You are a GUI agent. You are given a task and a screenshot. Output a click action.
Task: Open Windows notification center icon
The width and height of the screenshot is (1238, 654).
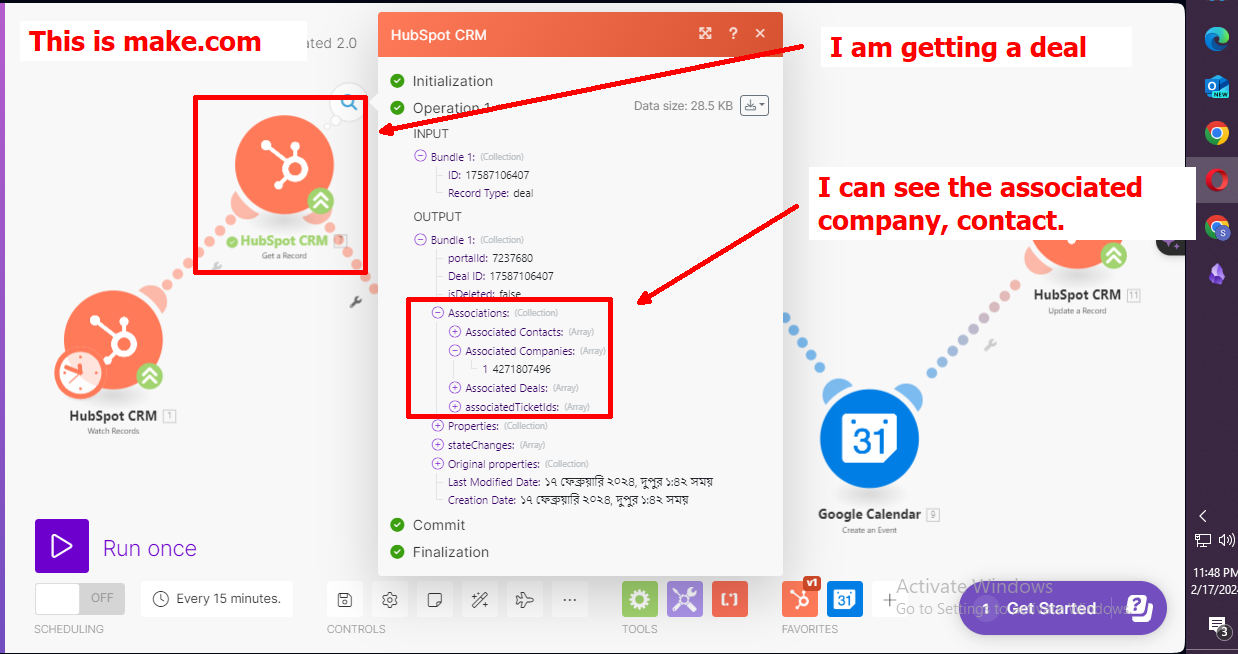click(x=1217, y=626)
